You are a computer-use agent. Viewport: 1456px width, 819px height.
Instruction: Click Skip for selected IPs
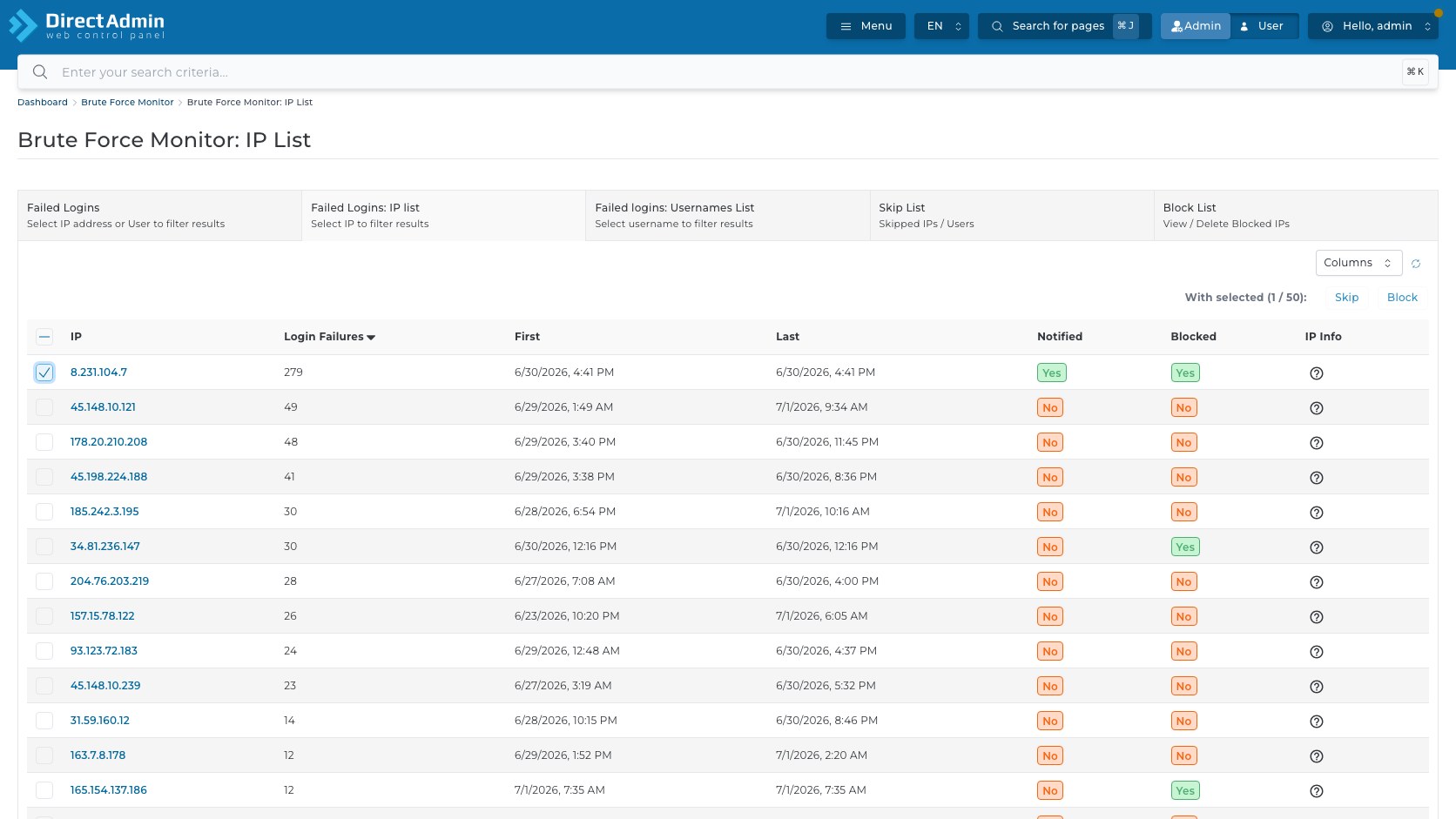point(1346,298)
